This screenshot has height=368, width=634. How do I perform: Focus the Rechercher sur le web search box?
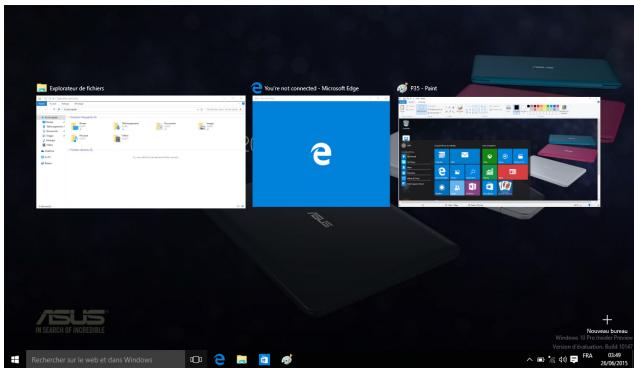point(106,360)
